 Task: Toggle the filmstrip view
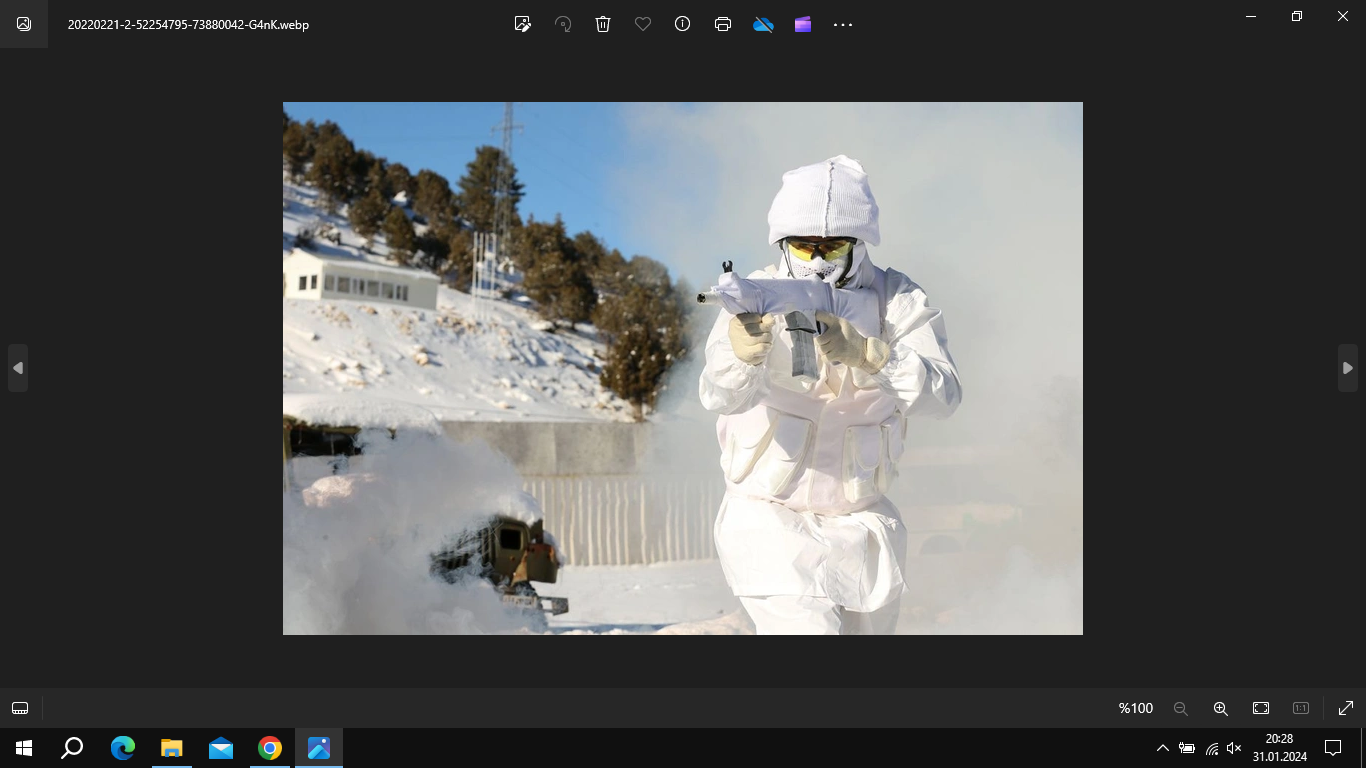click(19, 708)
